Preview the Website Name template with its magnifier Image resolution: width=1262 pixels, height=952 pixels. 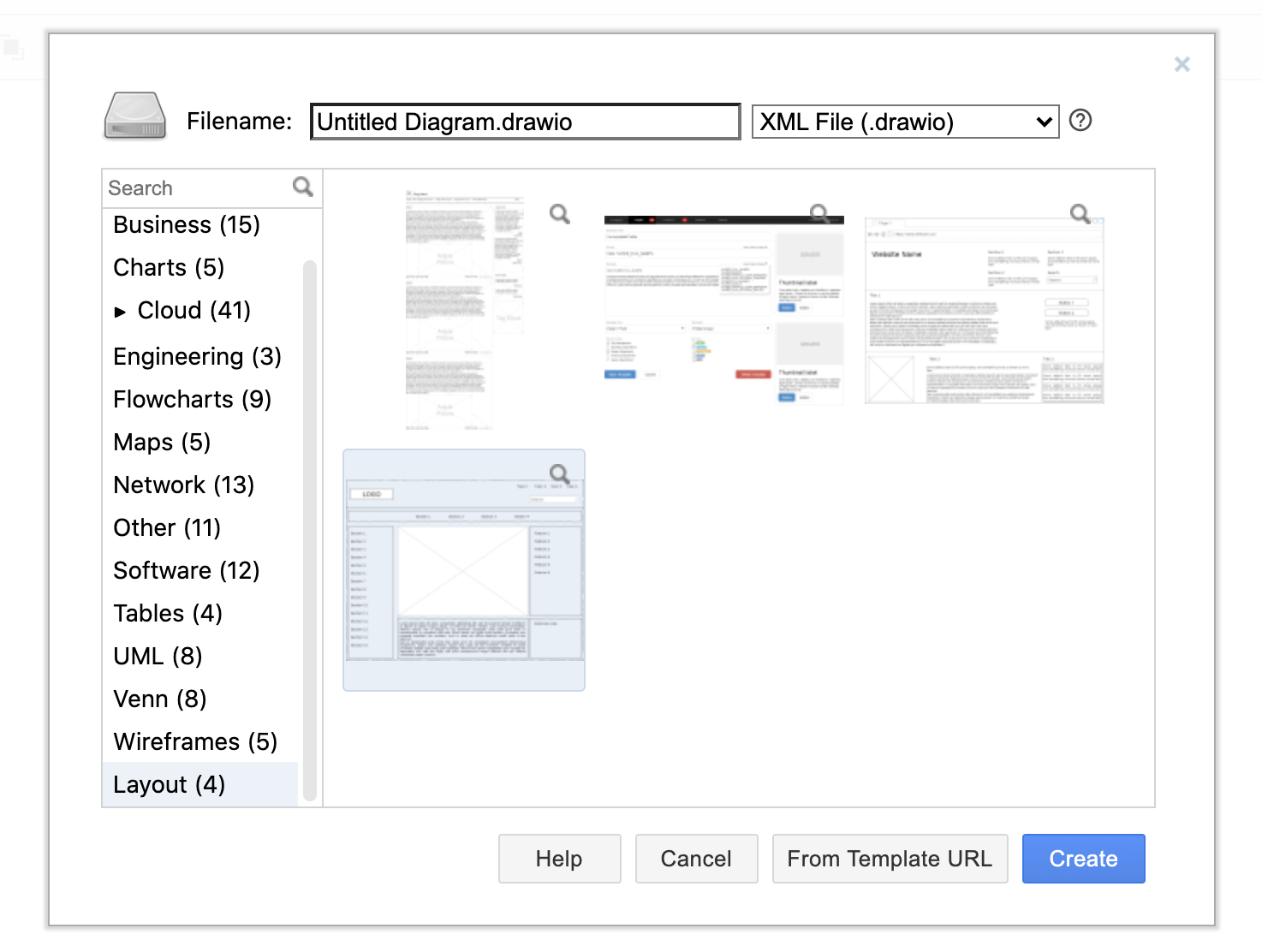click(1080, 213)
